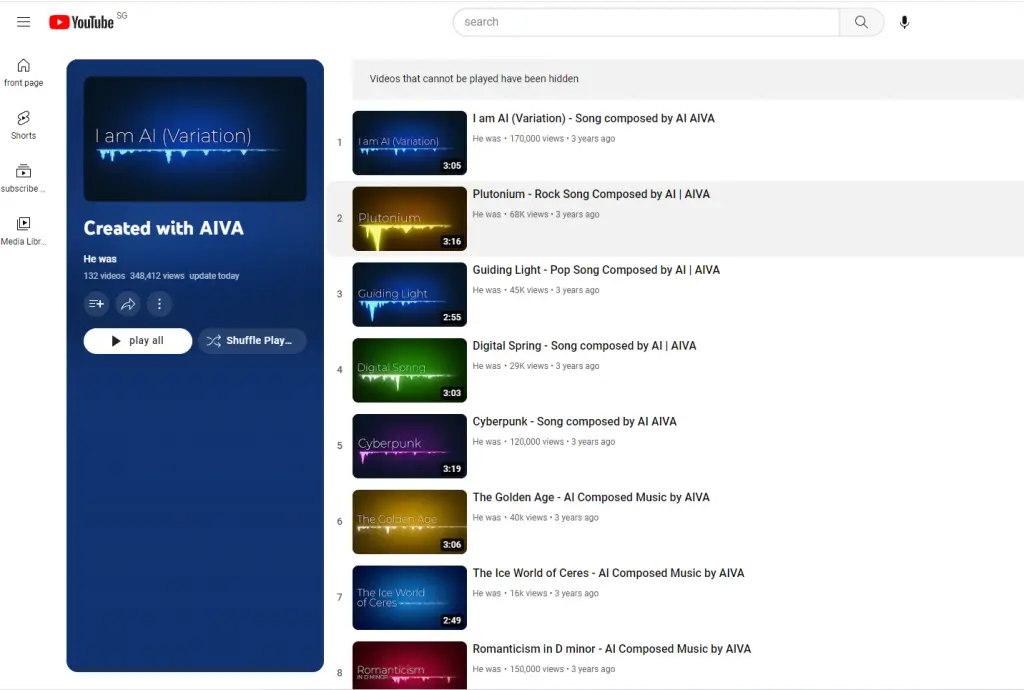
Task: Go to the front page sidebar item
Action: (x=24, y=72)
